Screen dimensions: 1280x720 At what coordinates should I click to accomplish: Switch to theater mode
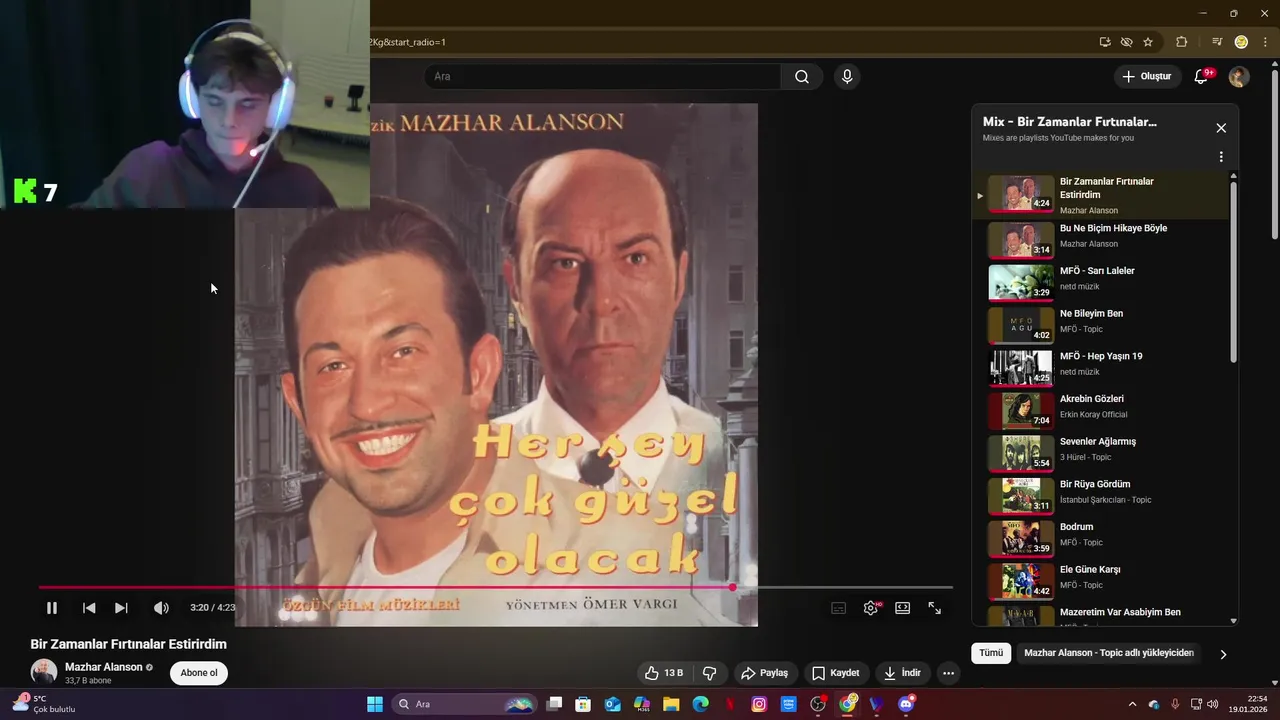[903, 608]
